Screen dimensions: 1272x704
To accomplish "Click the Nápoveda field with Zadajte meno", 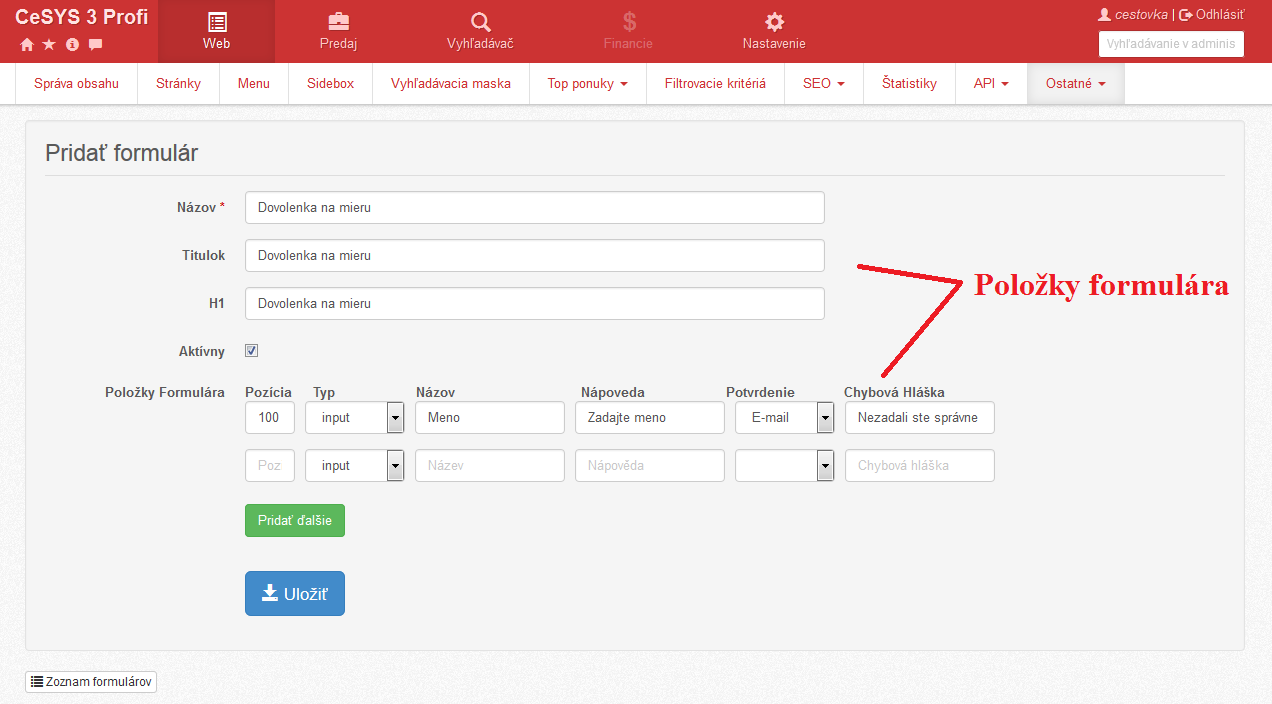I will (x=650, y=418).
